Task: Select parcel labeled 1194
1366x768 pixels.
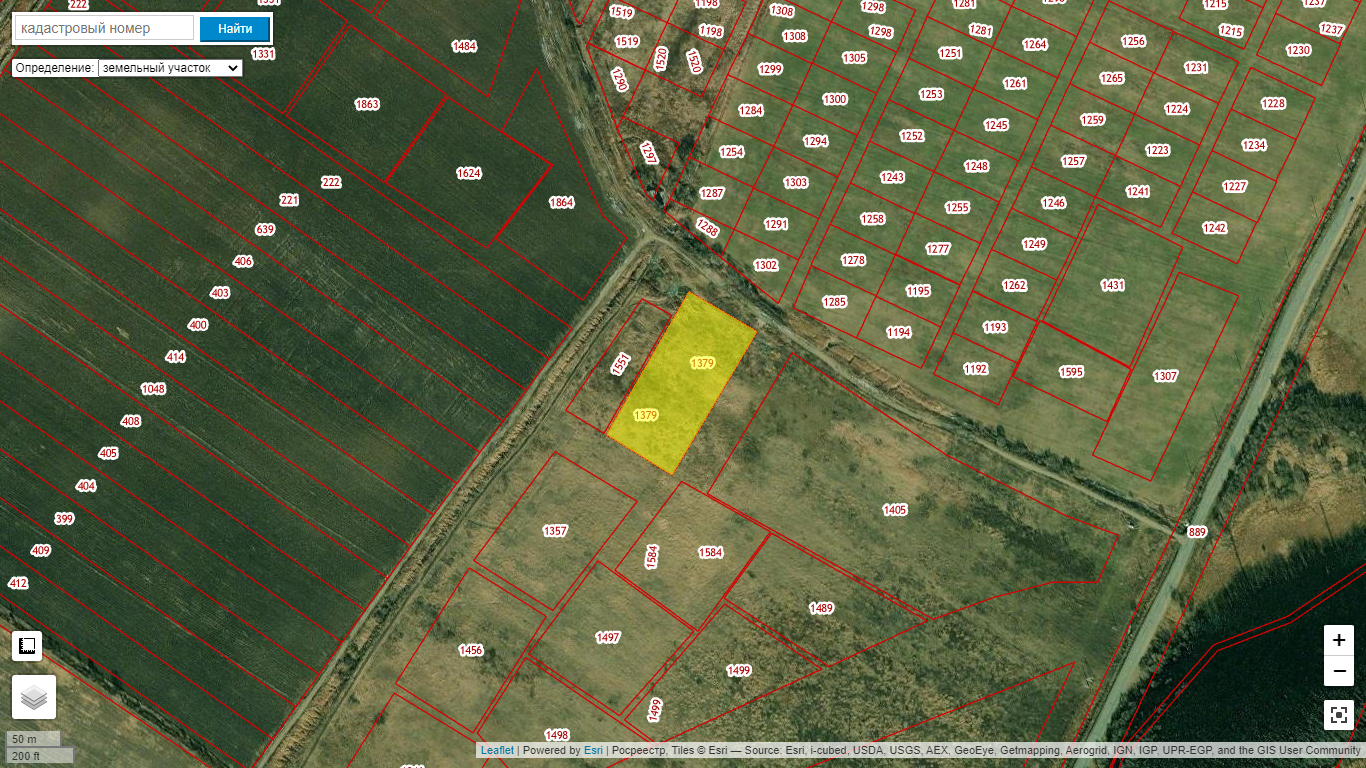Action: click(x=899, y=332)
